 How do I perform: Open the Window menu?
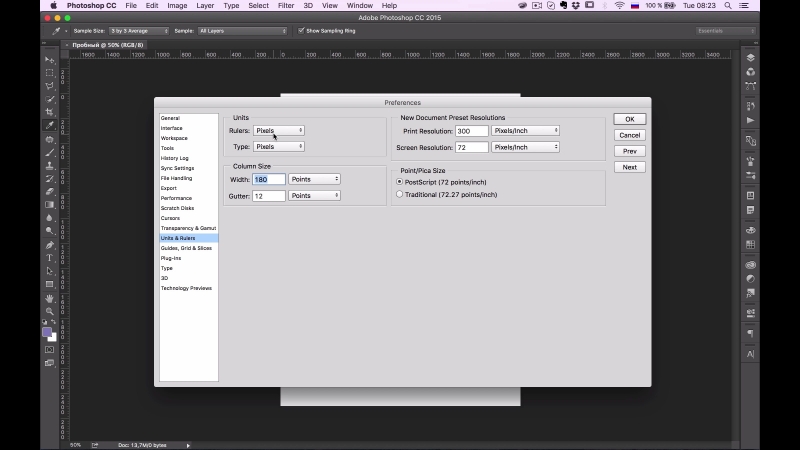point(360,6)
